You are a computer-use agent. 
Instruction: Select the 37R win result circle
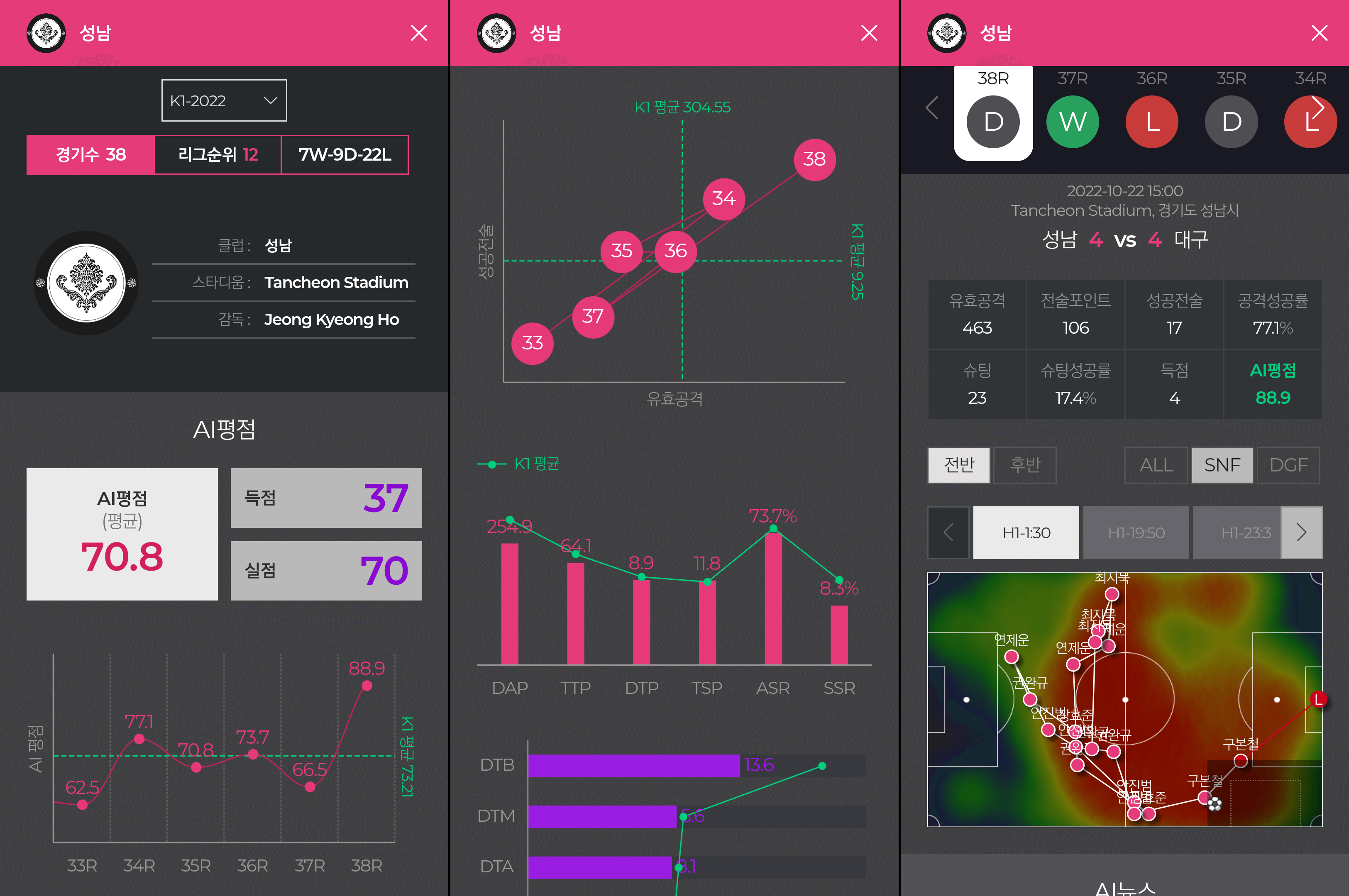pyautogui.click(x=1072, y=122)
